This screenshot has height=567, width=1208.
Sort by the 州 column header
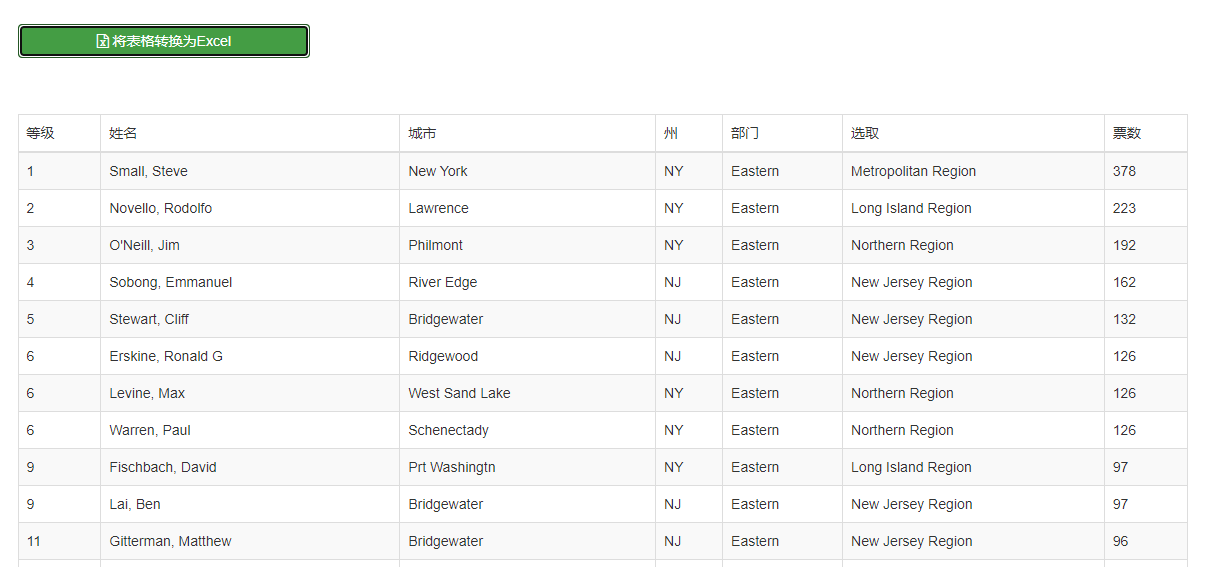click(671, 133)
